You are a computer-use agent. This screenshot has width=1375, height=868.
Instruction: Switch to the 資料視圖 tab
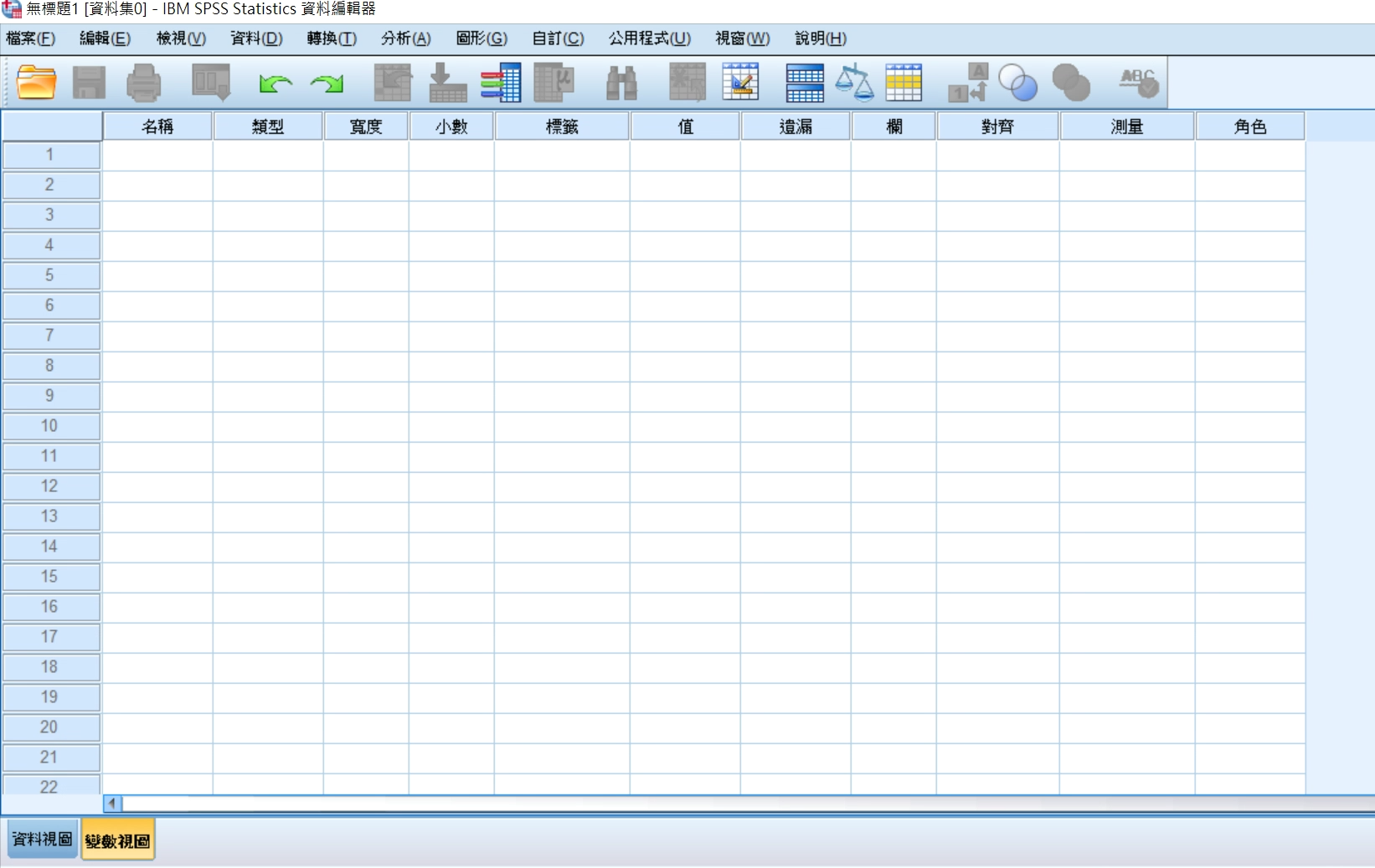tap(42, 840)
